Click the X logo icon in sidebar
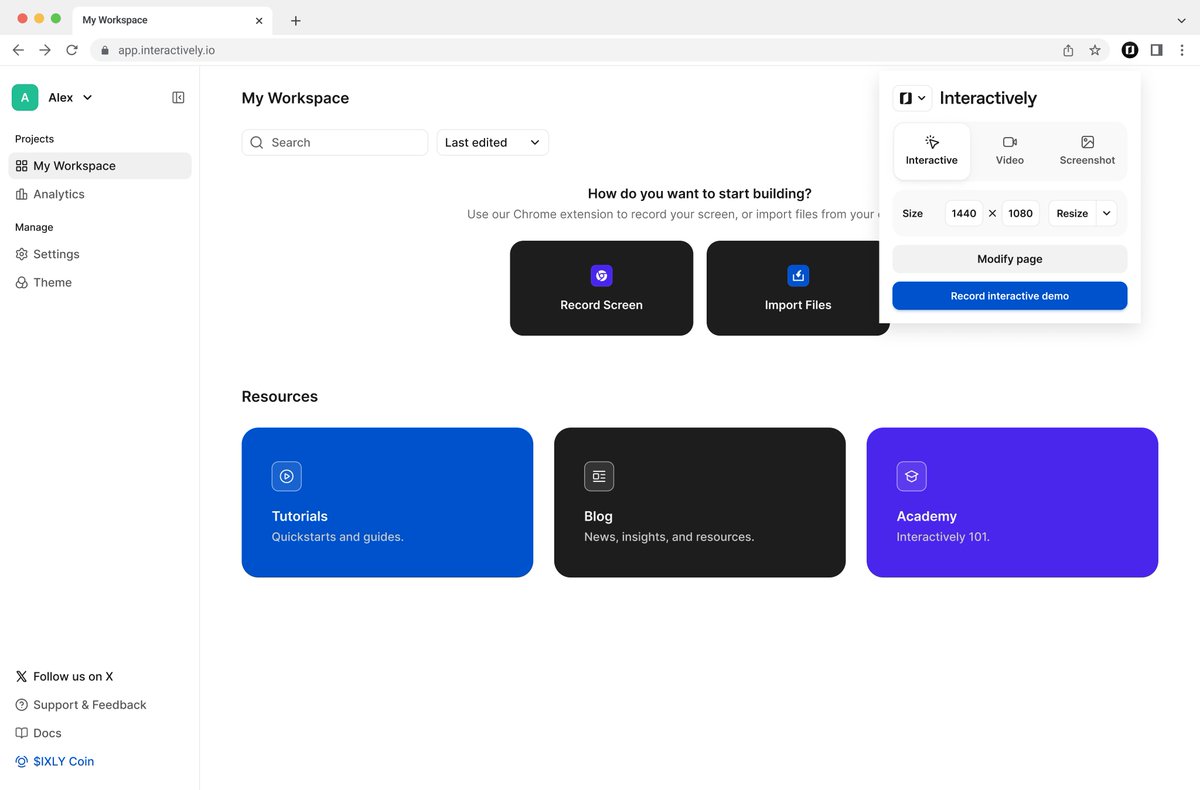The width and height of the screenshot is (1200, 790). 21,676
